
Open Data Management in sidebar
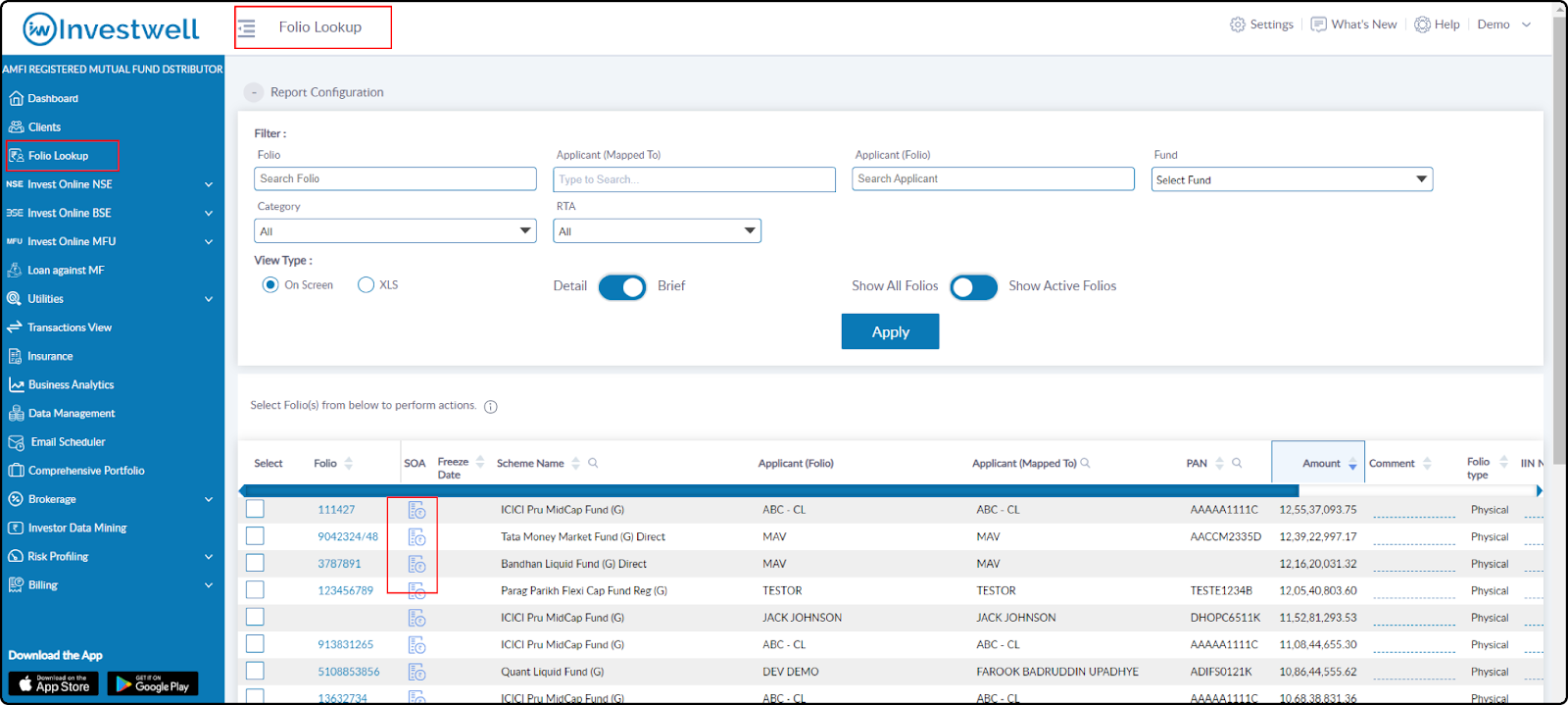(x=72, y=413)
